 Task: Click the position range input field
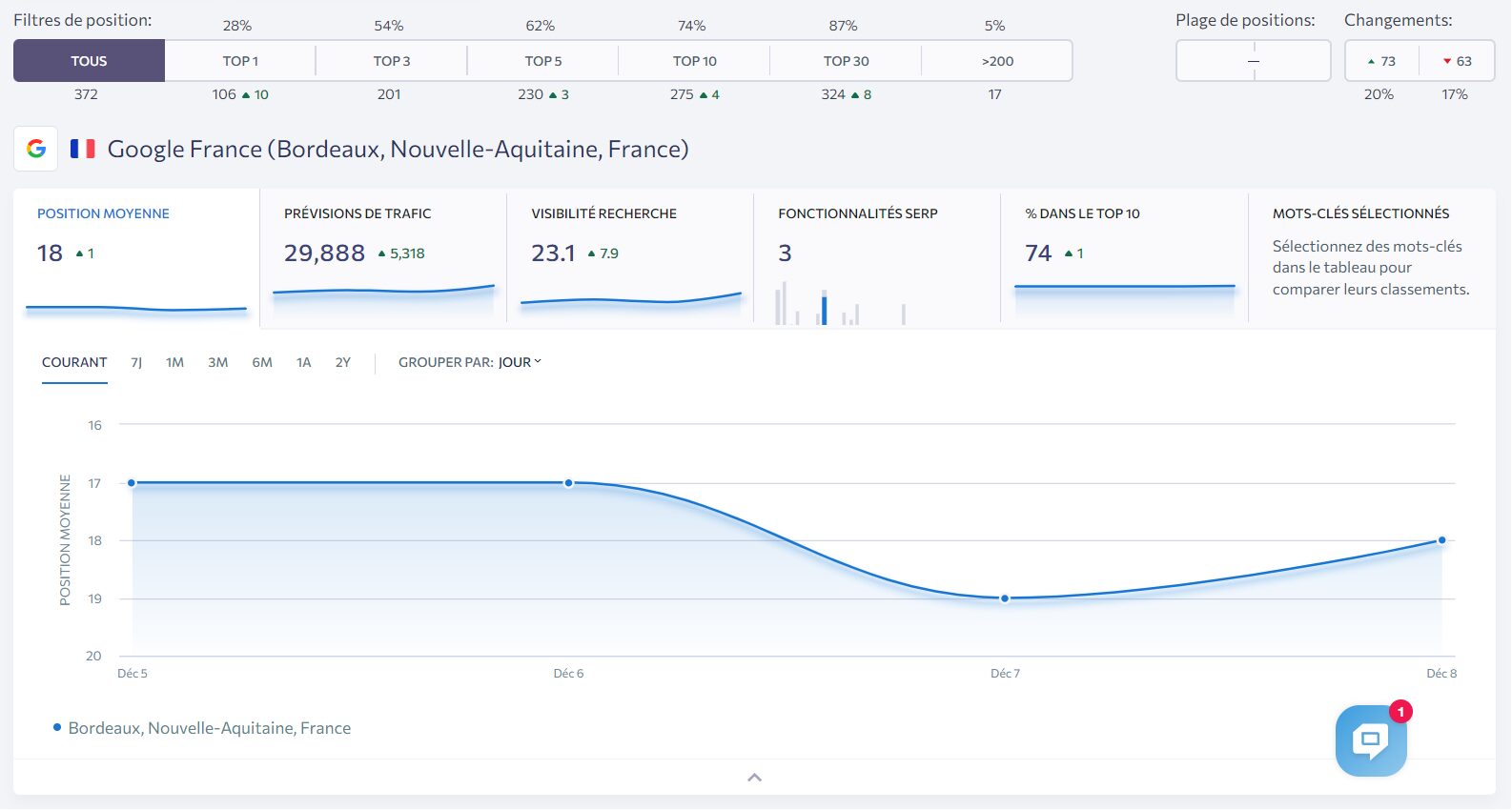(x=1254, y=61)
